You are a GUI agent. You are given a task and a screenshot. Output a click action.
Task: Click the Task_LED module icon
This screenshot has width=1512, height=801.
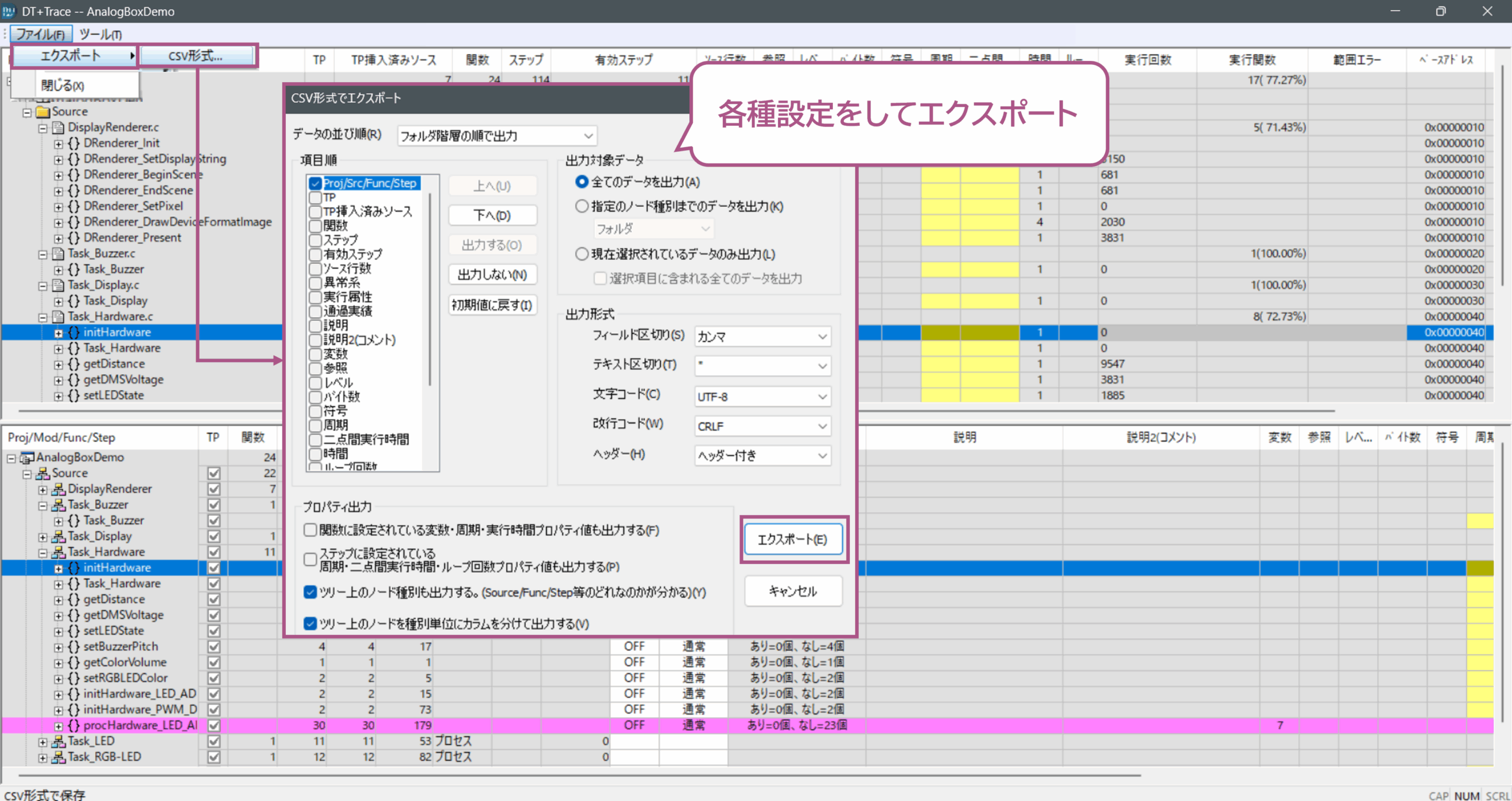(58, 741)
